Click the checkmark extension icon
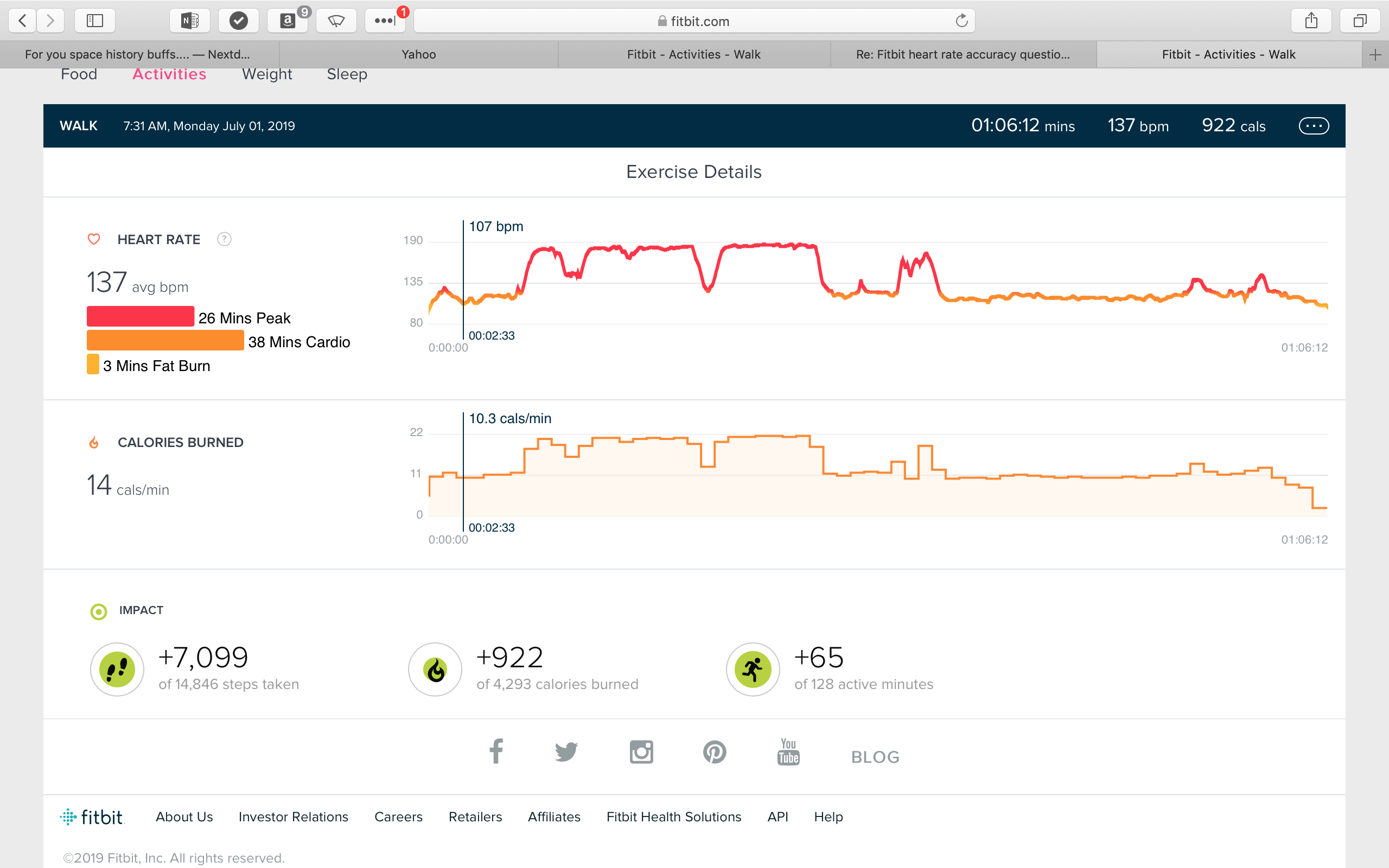This screenshot has width=1389, height=868. (x=239, y=21)
